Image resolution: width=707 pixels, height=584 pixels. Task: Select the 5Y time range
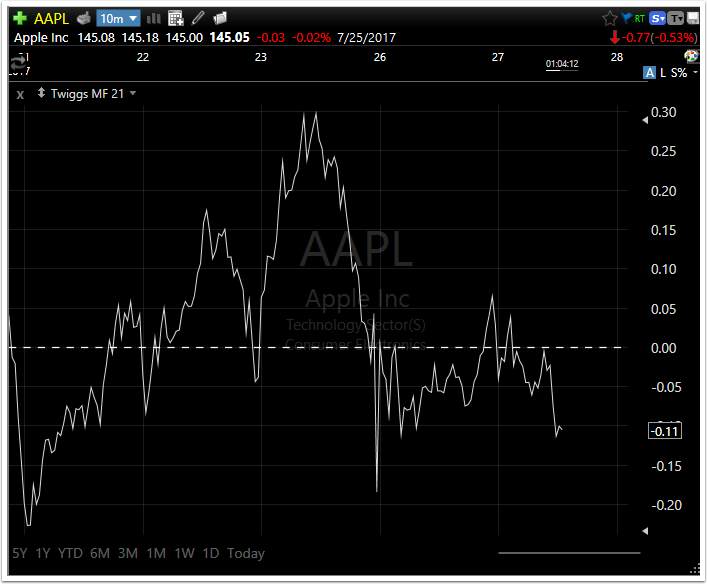19,553
